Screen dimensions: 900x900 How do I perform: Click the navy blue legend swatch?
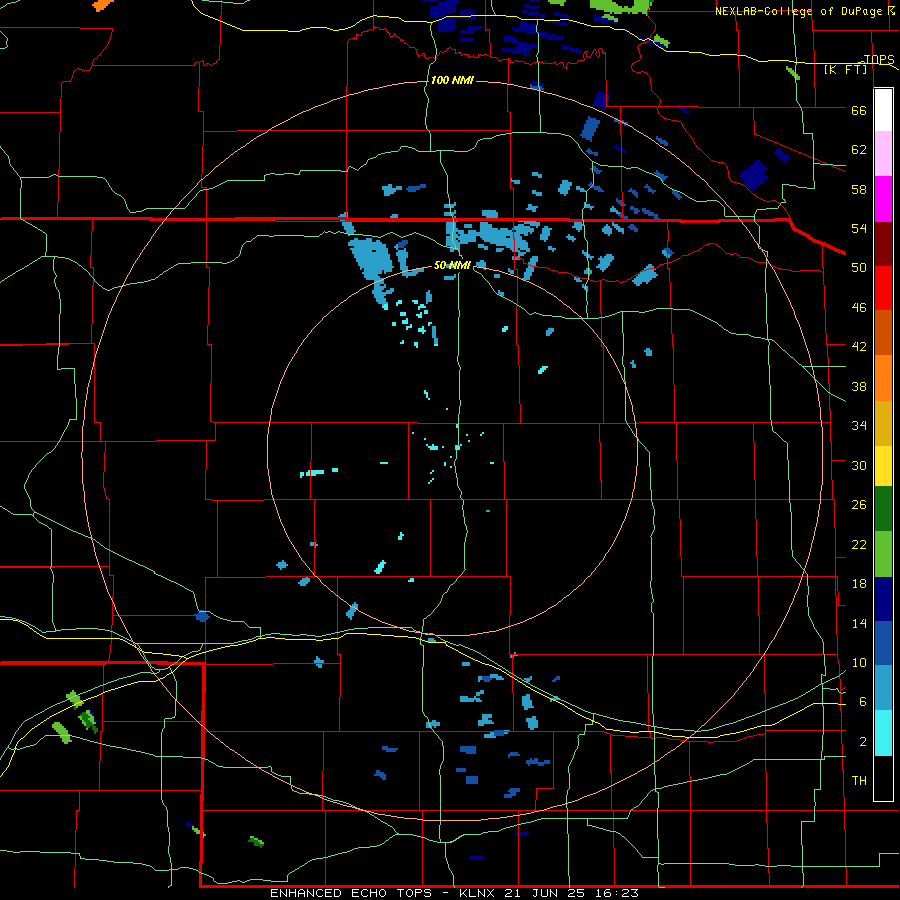(x=883, y=599)
